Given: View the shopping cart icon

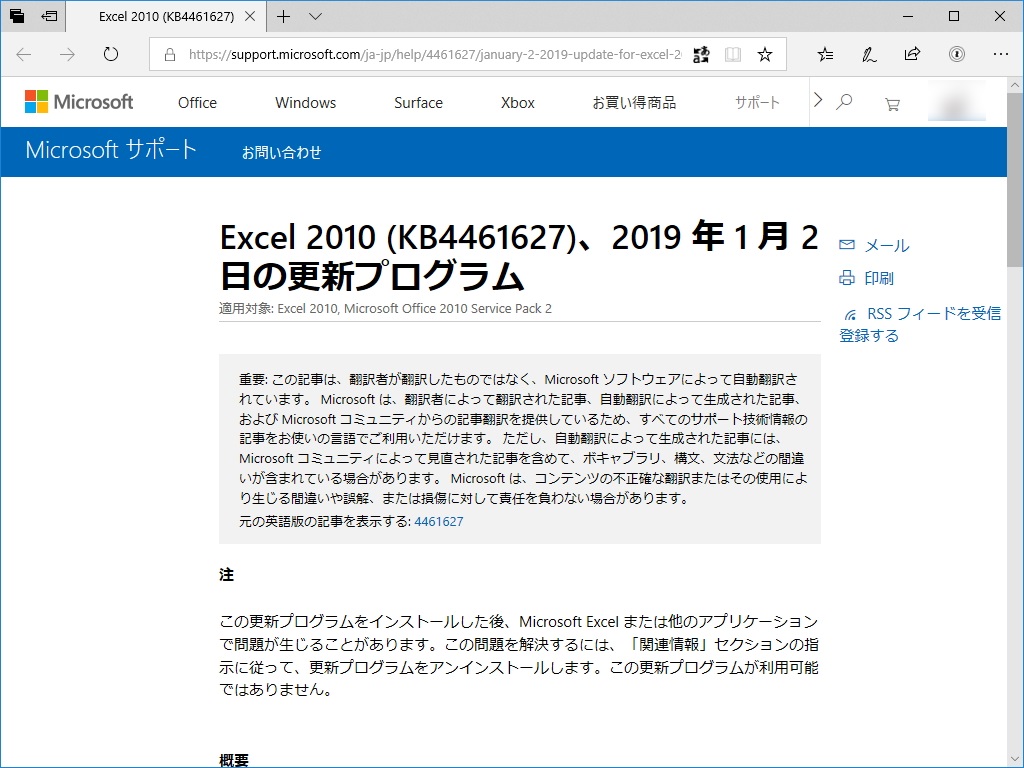Looking at the screenshot, I should (892, 103).
